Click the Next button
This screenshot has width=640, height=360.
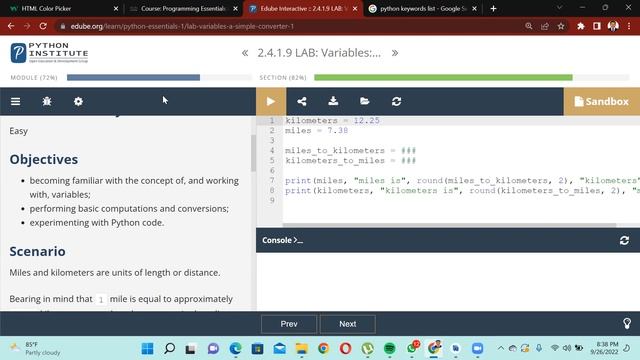(x=348, y=324)
